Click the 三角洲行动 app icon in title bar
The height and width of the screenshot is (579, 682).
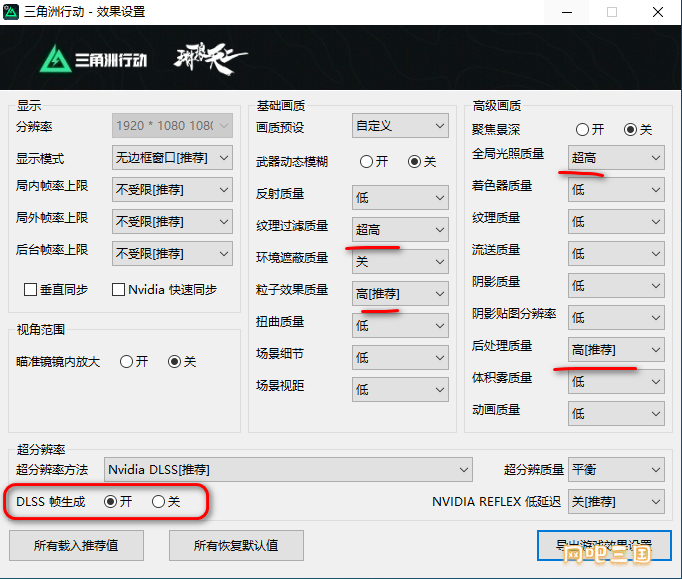[10, 12]
